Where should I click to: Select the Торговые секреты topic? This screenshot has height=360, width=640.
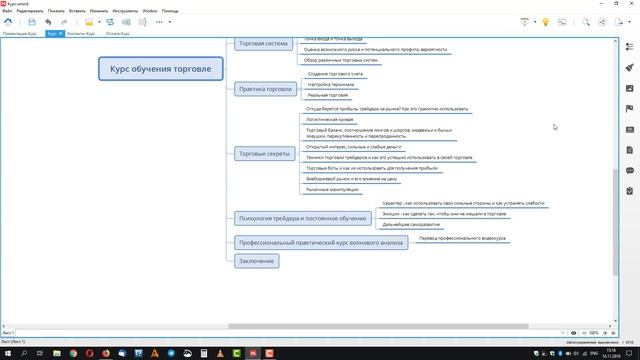tap(264, 153)
